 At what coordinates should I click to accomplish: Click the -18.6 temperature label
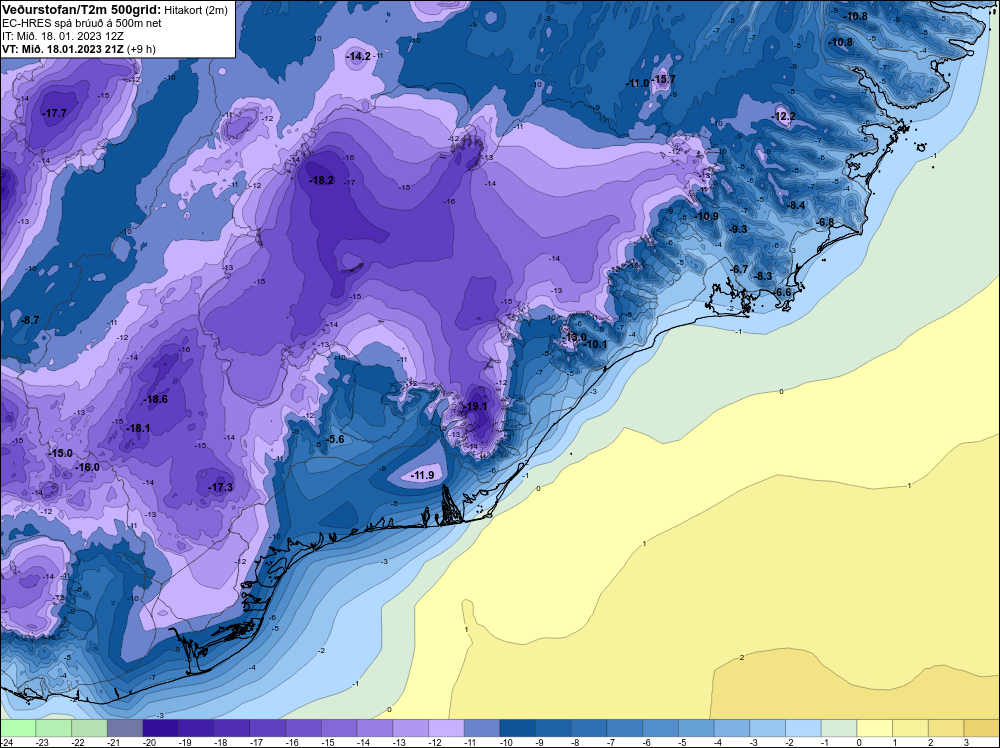155,399
